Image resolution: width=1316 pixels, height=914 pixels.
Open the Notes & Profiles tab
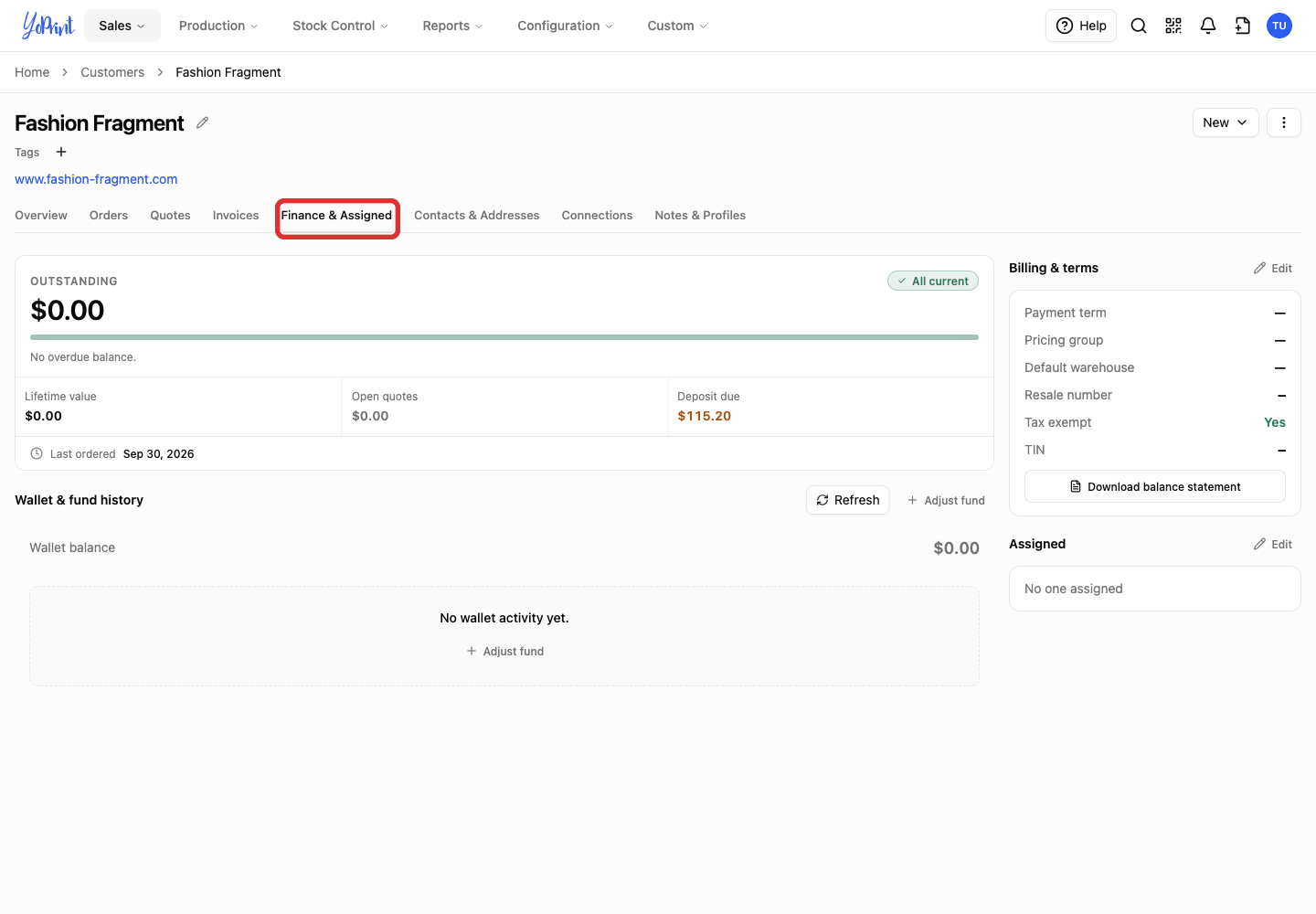(x=700, y=216)
